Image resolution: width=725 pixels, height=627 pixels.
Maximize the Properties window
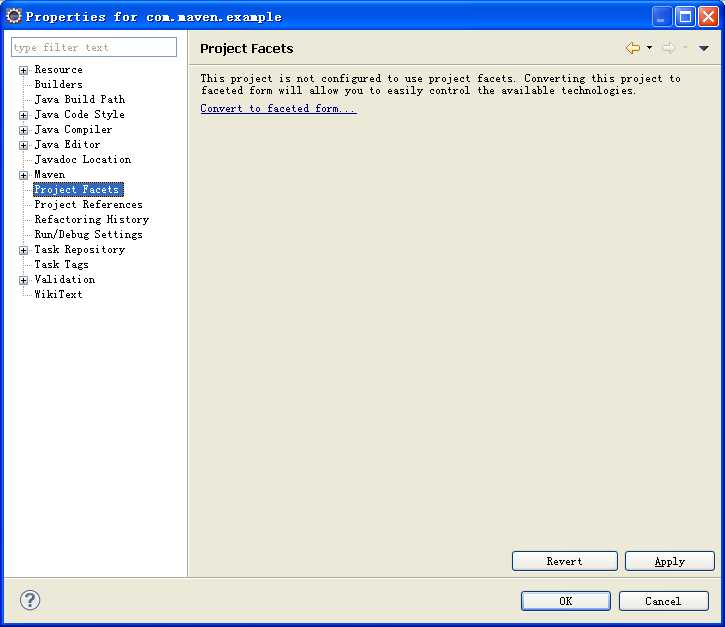[685, 17]
